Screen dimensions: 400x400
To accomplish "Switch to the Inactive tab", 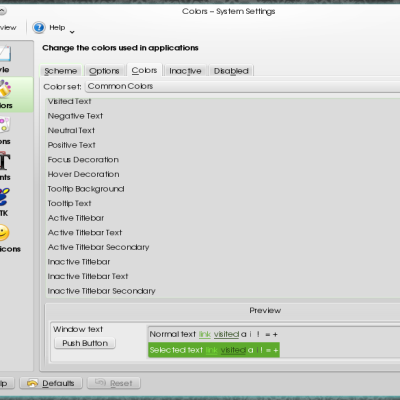I will [185, 71].
